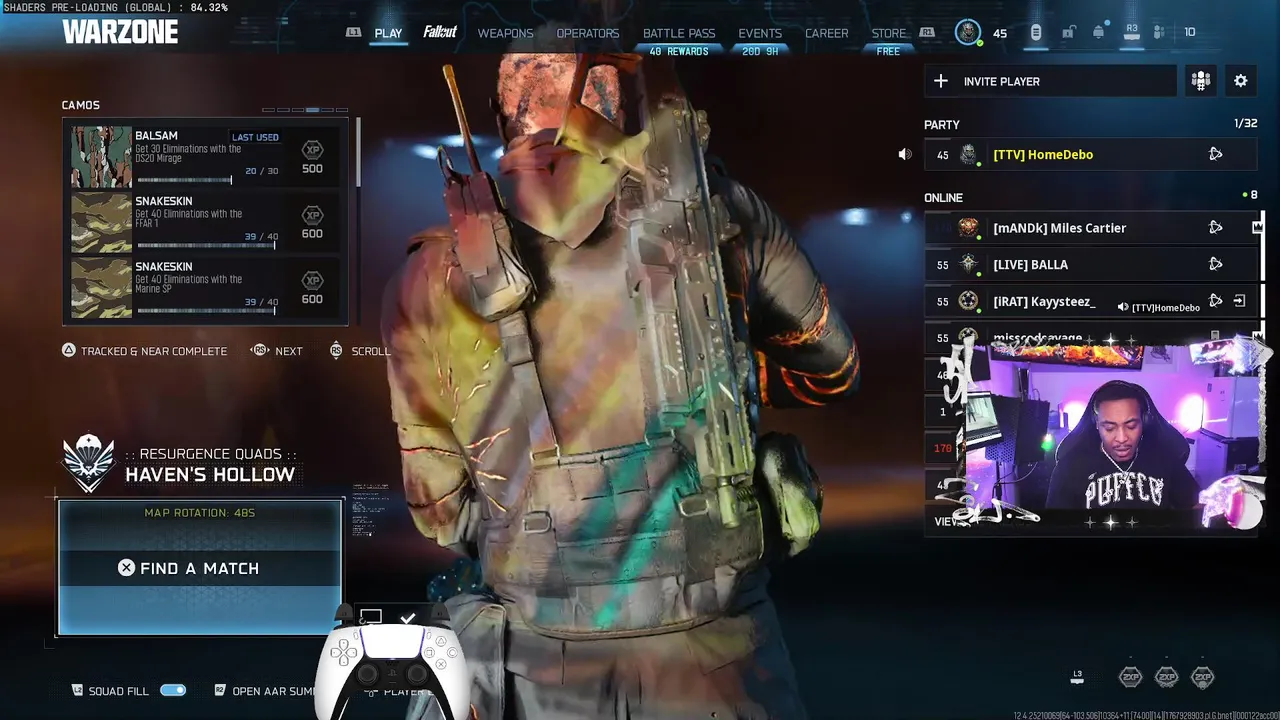
Task: Click the camo page indicator dashes
Action: [305, 110]
